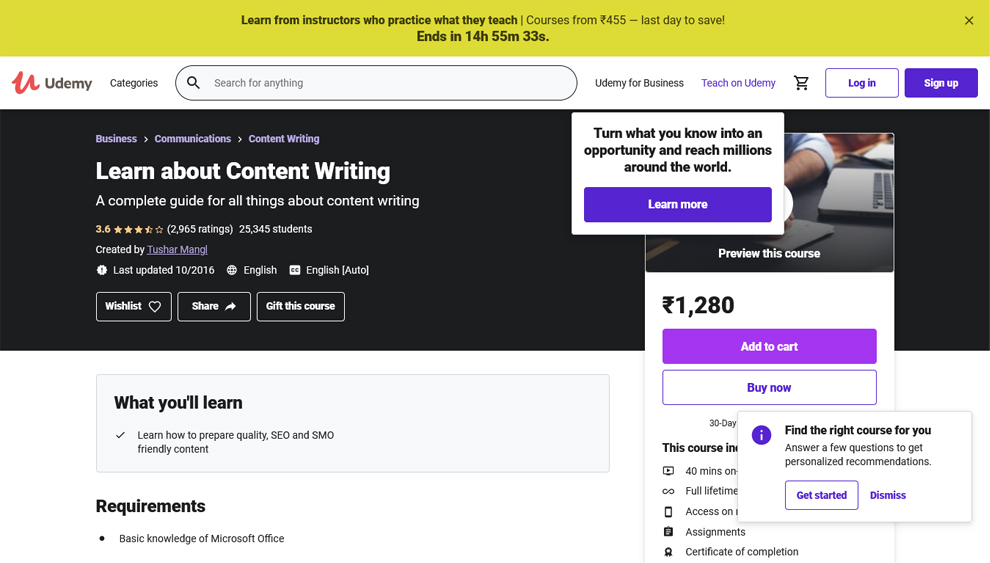Click the Udemy logo

coord(52,83)
